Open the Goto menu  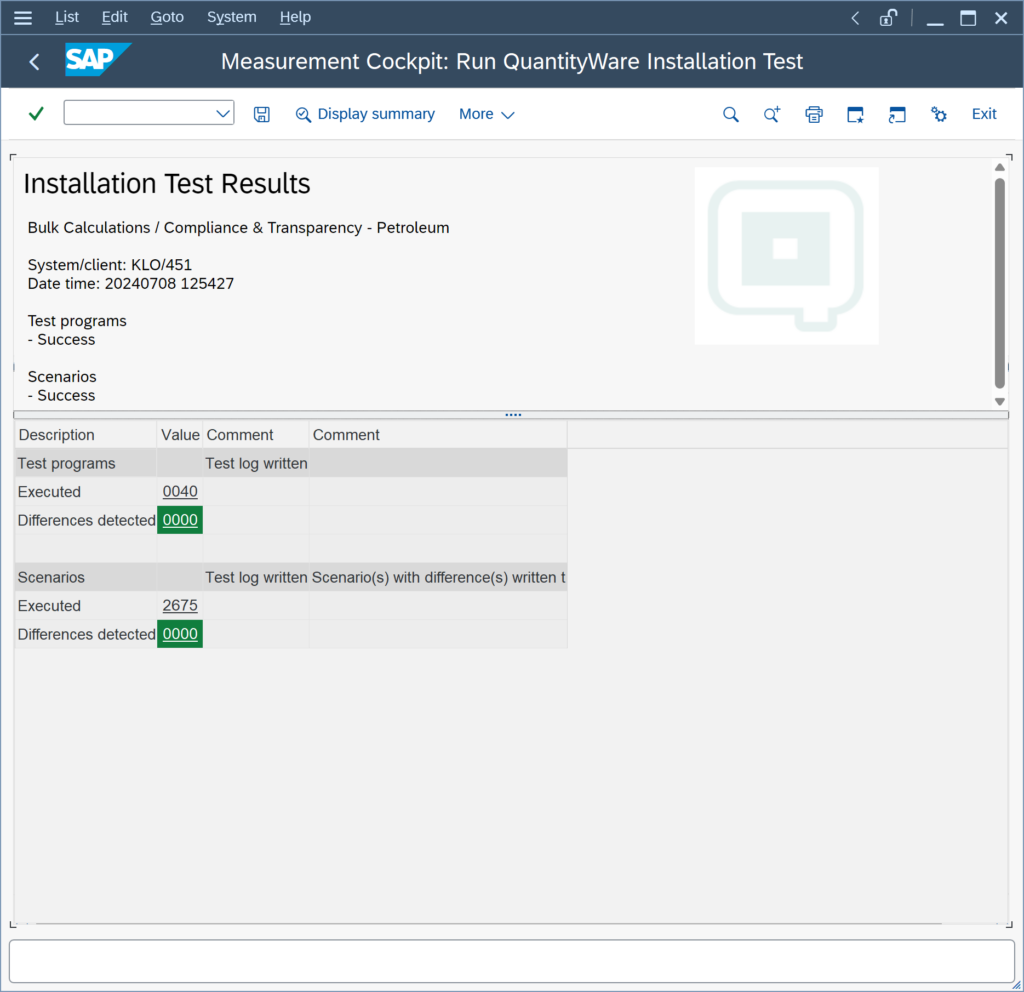point(167,17)
